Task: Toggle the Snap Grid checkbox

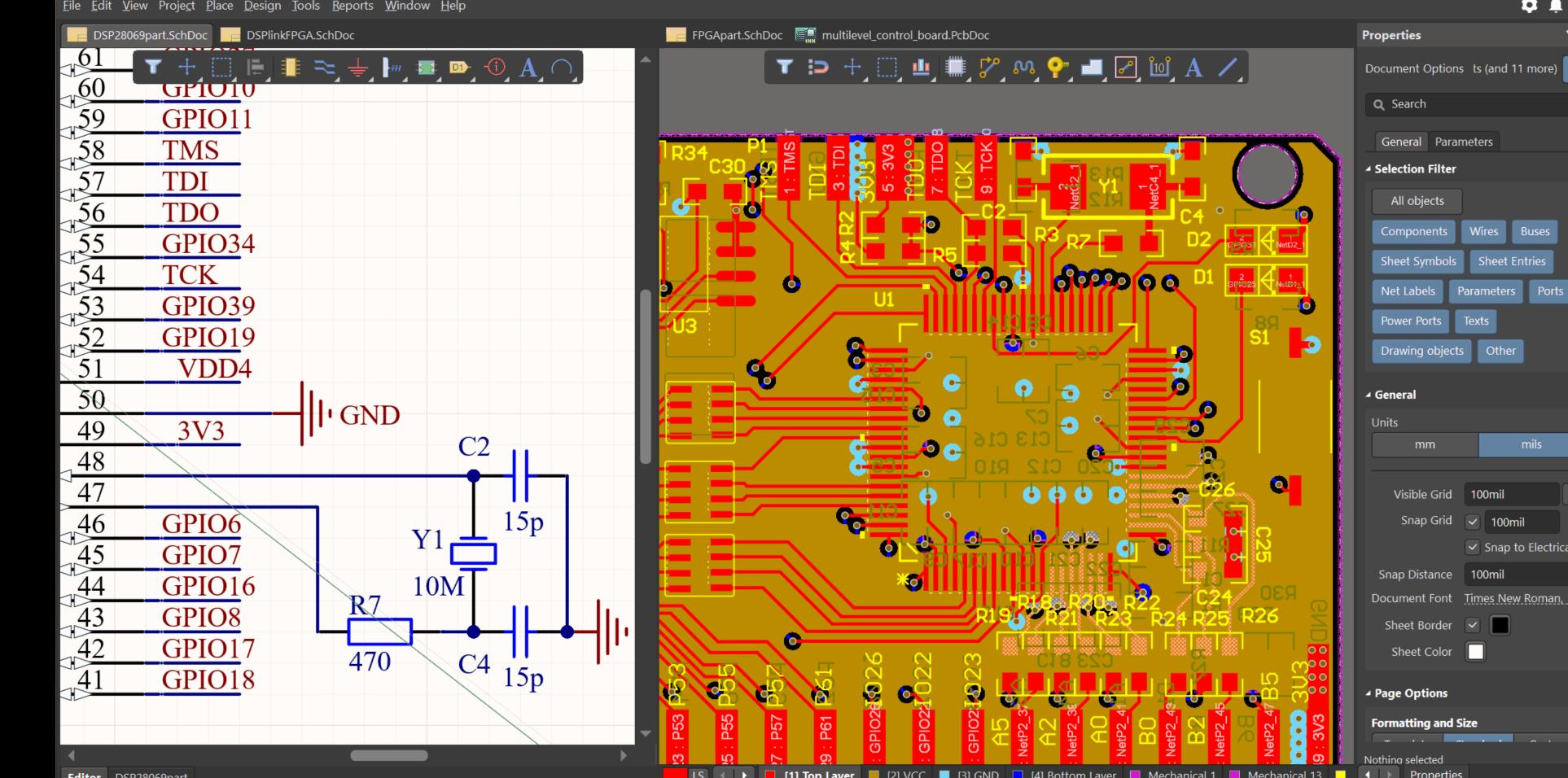Action: 1472,522
